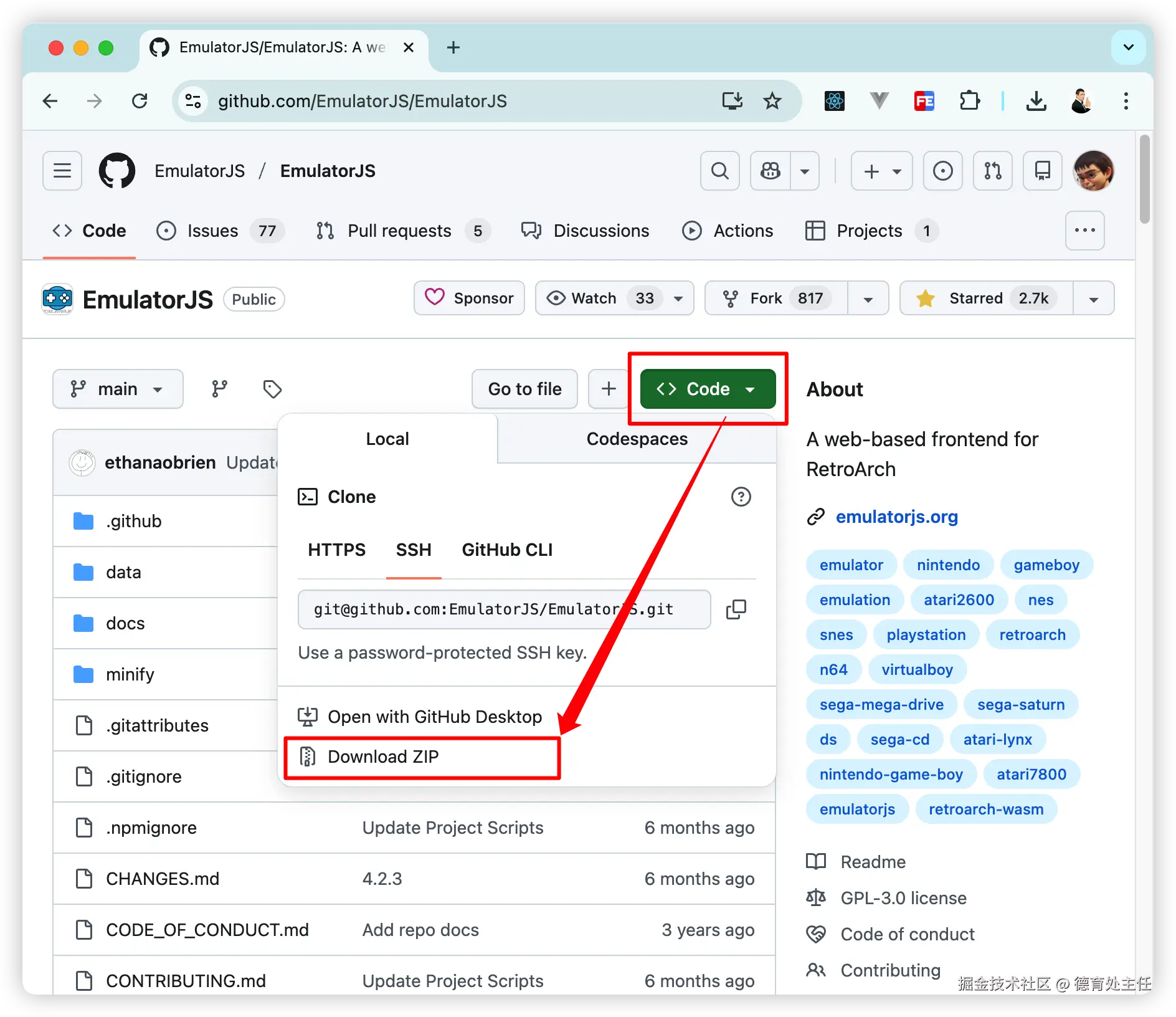Expand the Fork options dropdown arrow

tap(868, 298)
